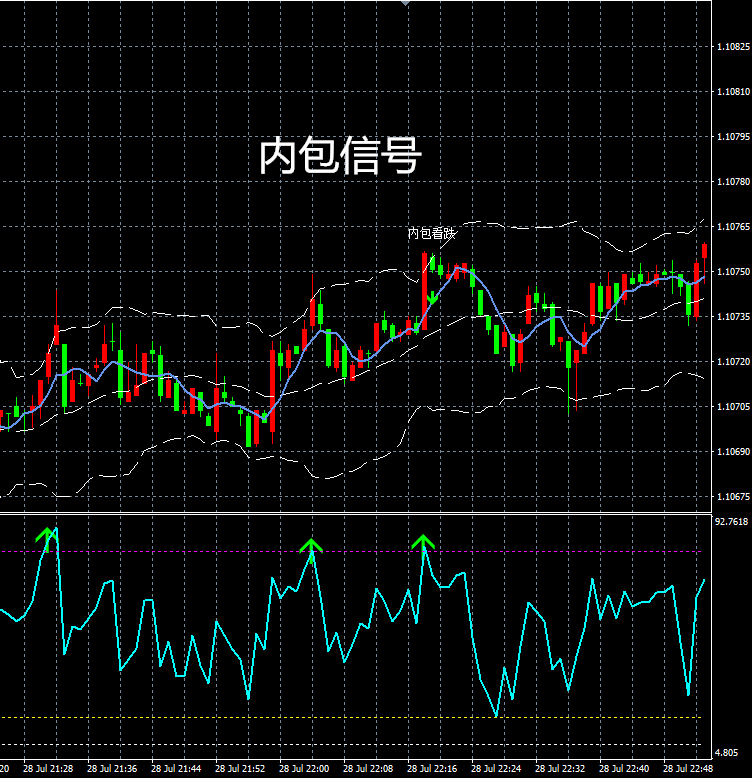Click price label 1.10735 on the price axis
The width and height of the screenshot is (752, 778).
tap(734, 317)
